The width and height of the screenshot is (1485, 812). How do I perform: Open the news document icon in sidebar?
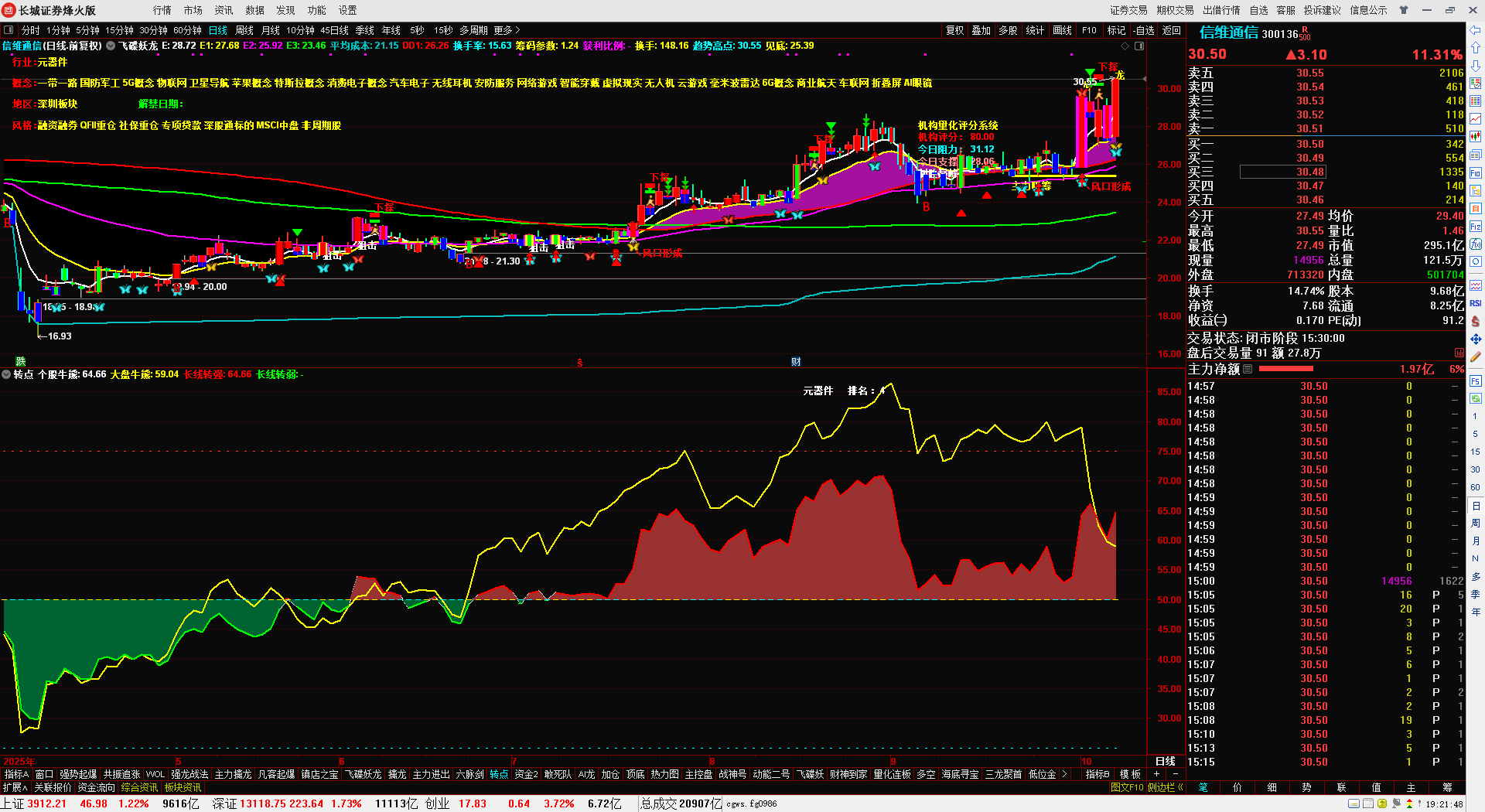1476,155
